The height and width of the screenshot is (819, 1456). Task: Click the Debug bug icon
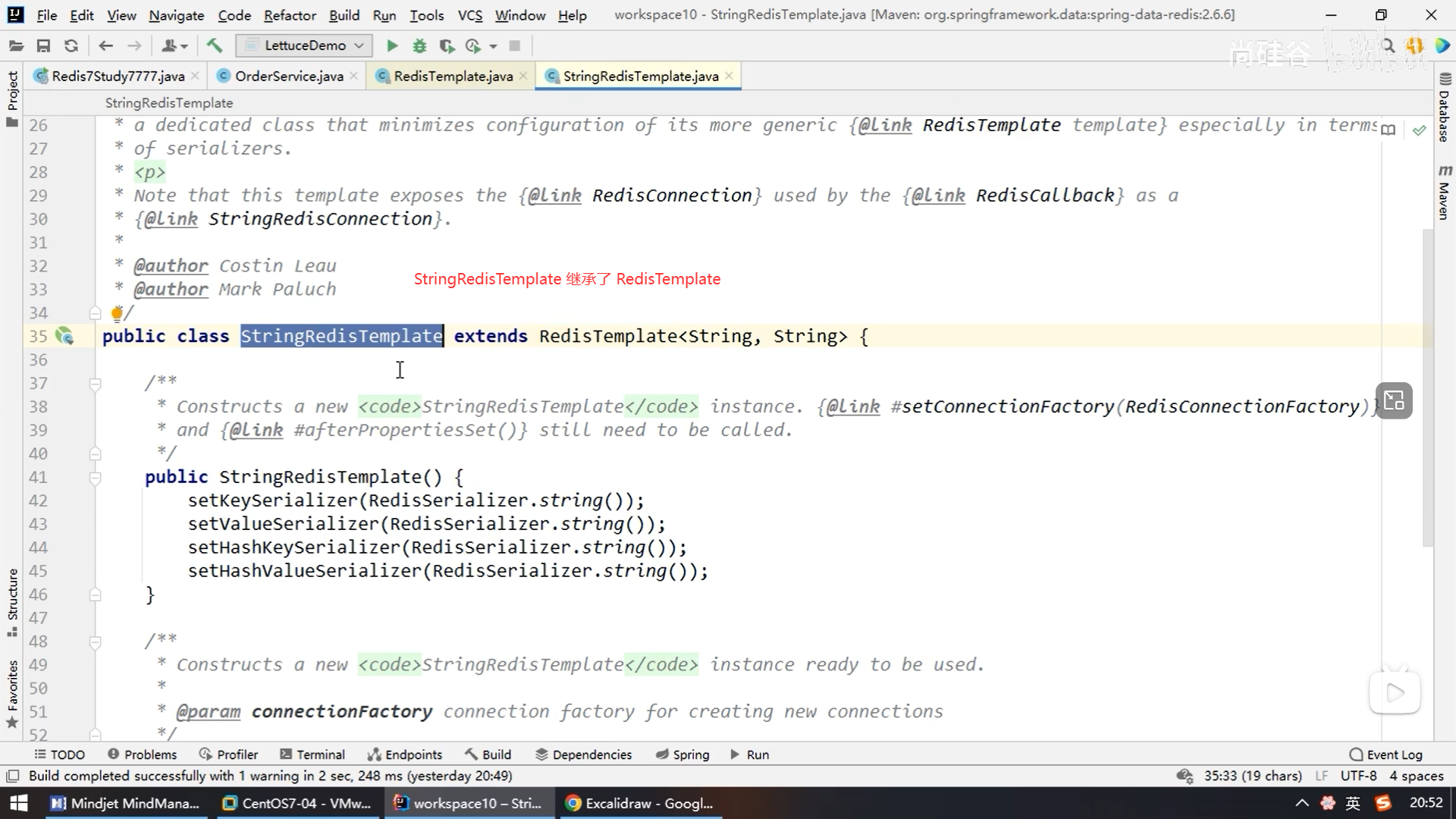[419, 46]
